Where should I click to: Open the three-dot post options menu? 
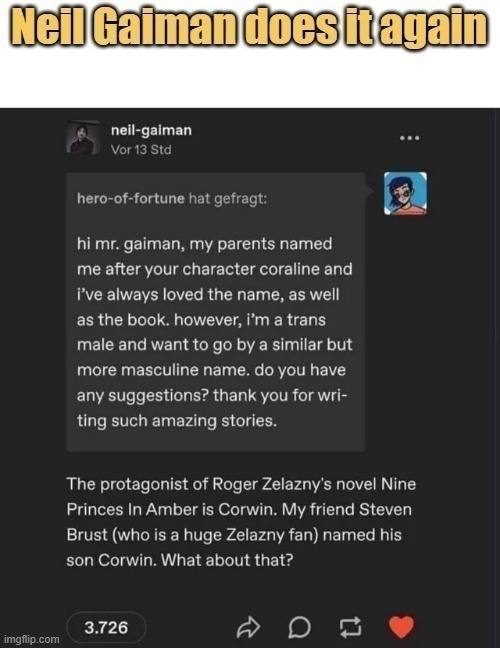tap(410, 138)
